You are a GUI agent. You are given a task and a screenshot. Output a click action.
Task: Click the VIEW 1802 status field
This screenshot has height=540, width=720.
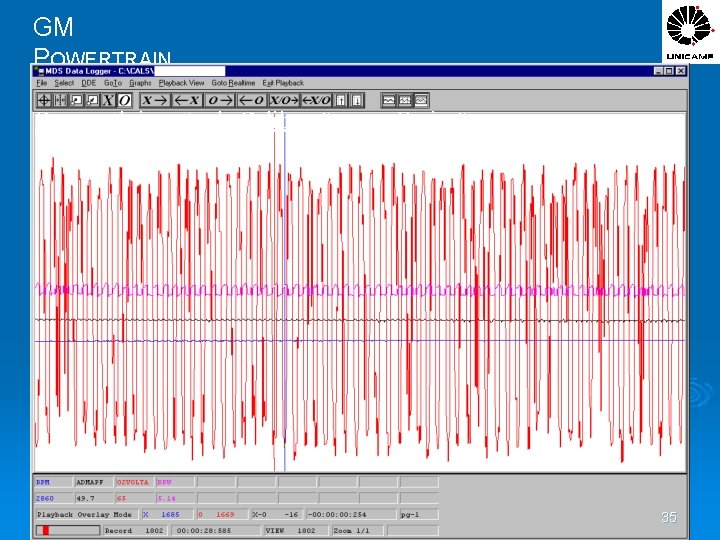tap(296, 530)
